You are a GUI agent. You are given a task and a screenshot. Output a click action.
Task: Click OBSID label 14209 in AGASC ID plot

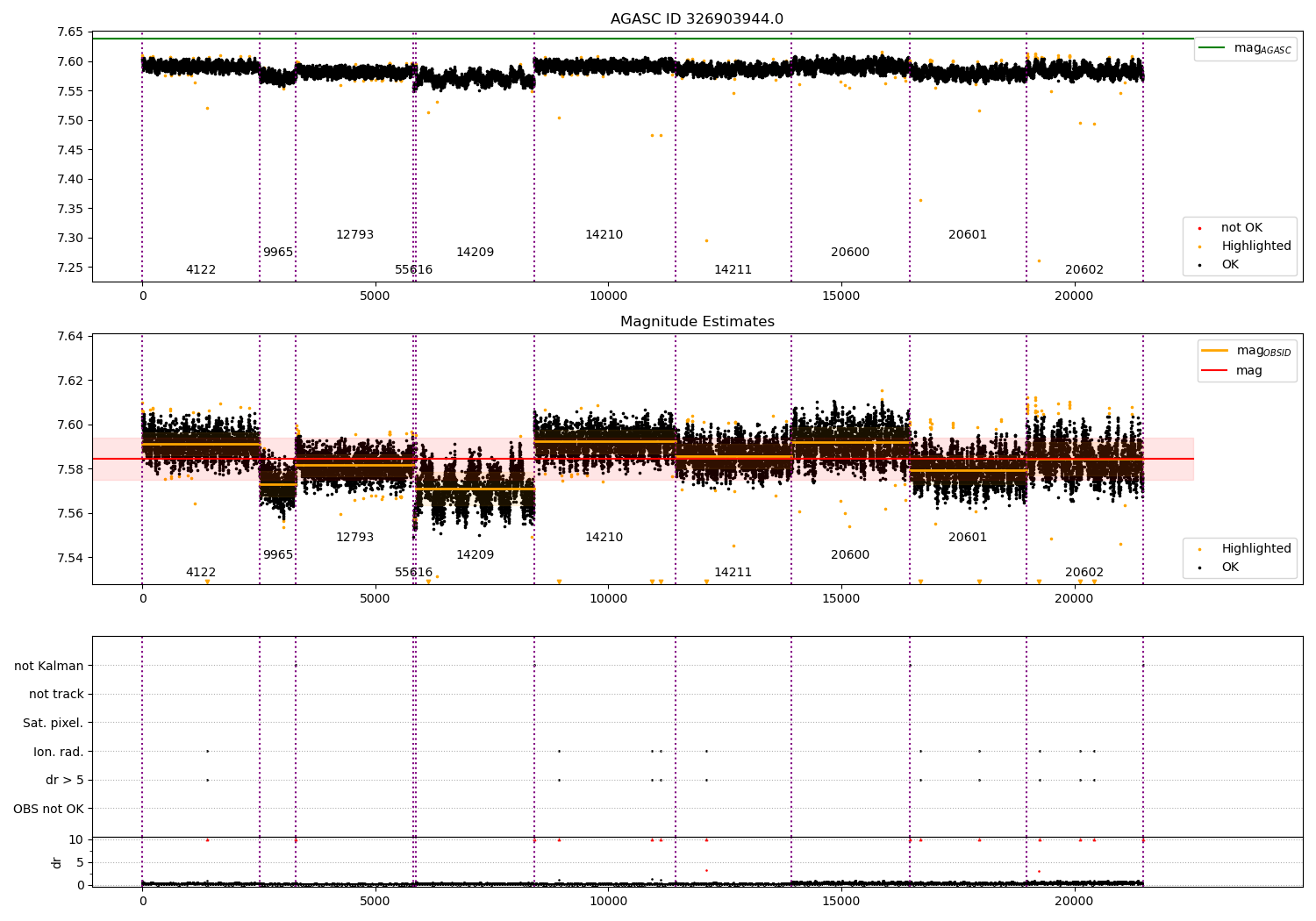tap(475, 253)
